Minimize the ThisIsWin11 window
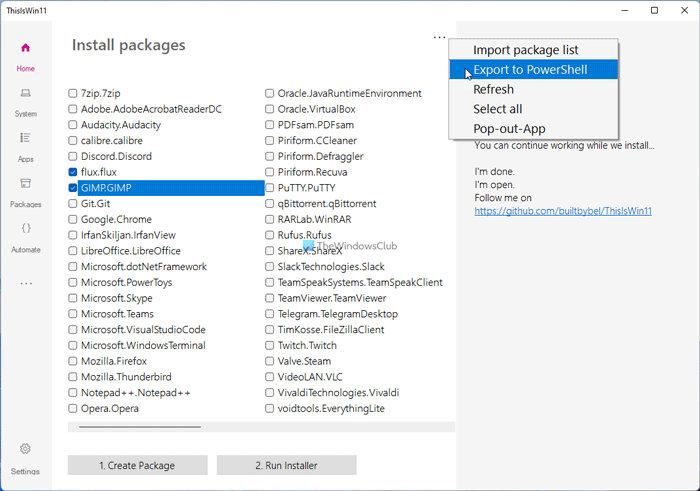 (x=625, y=10)
